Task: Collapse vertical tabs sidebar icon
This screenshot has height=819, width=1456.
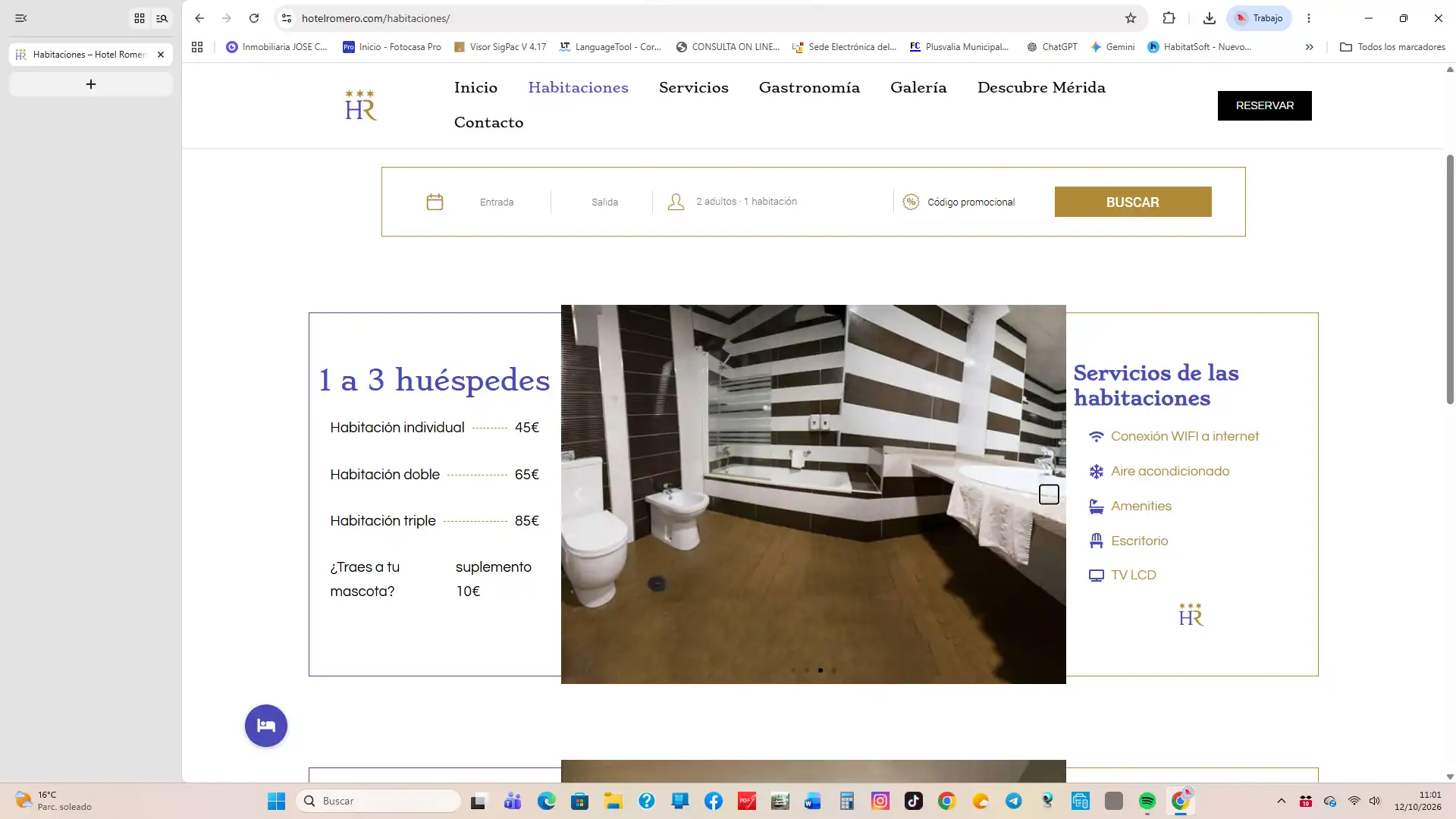Action: [21, 18]
